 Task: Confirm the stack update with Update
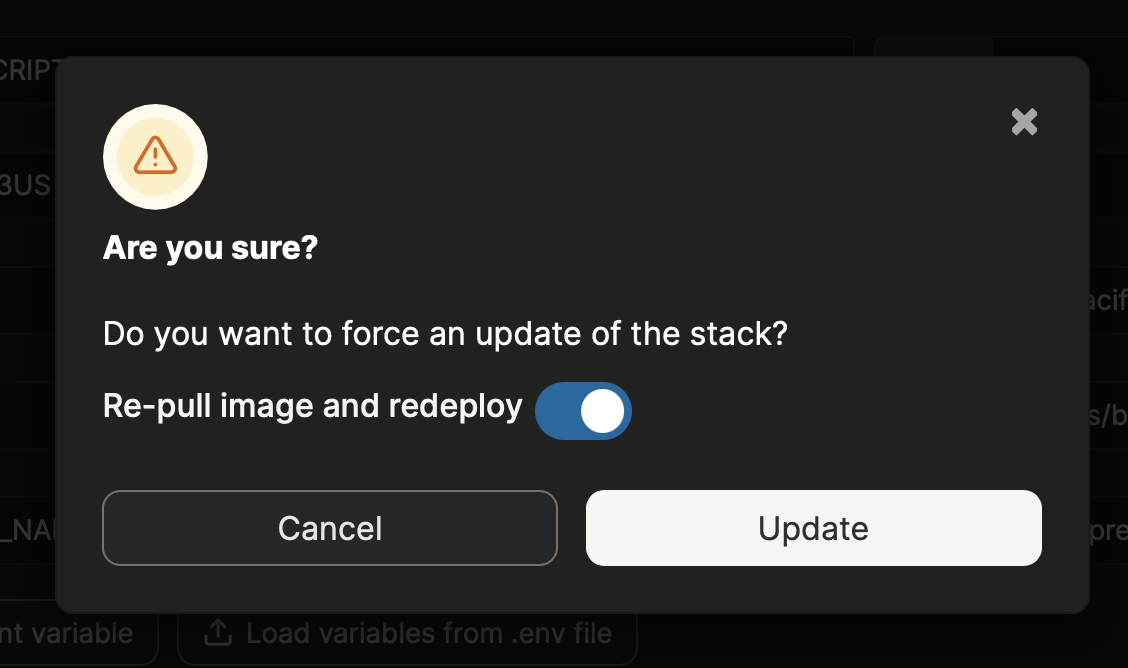click(813, 528)
